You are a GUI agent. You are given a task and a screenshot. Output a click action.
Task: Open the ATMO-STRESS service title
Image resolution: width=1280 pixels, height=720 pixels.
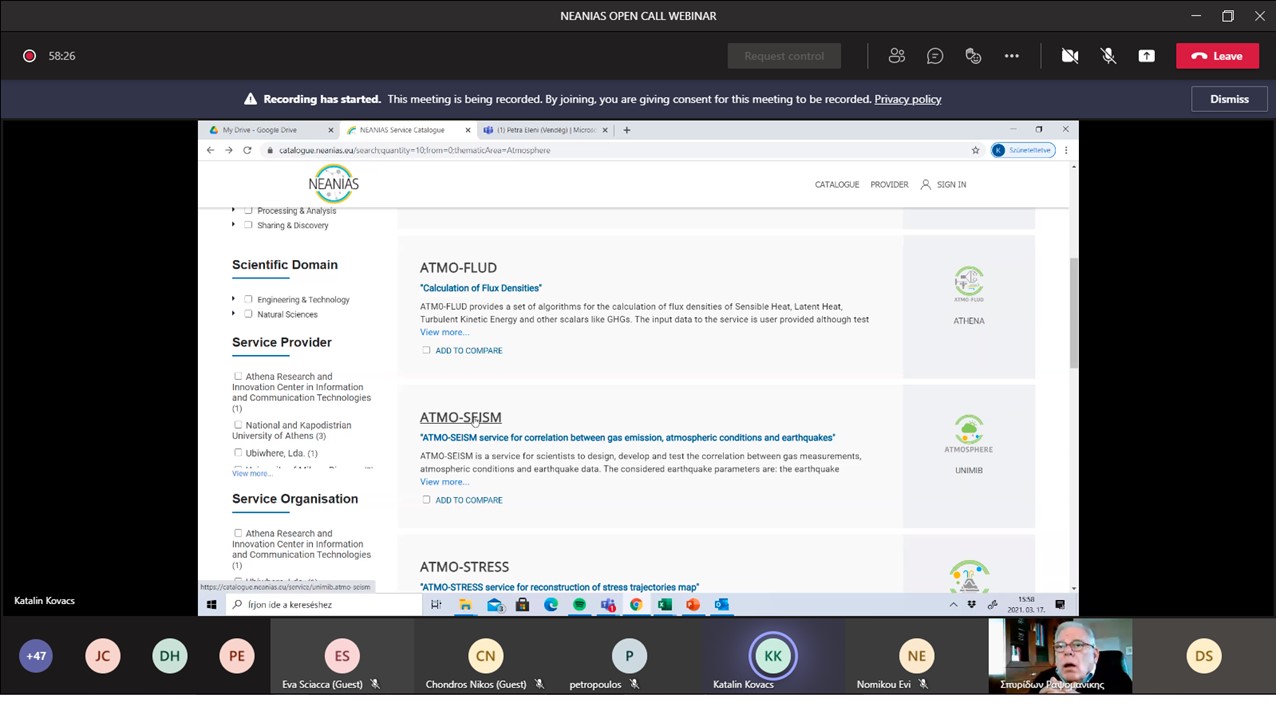[464, 567]
